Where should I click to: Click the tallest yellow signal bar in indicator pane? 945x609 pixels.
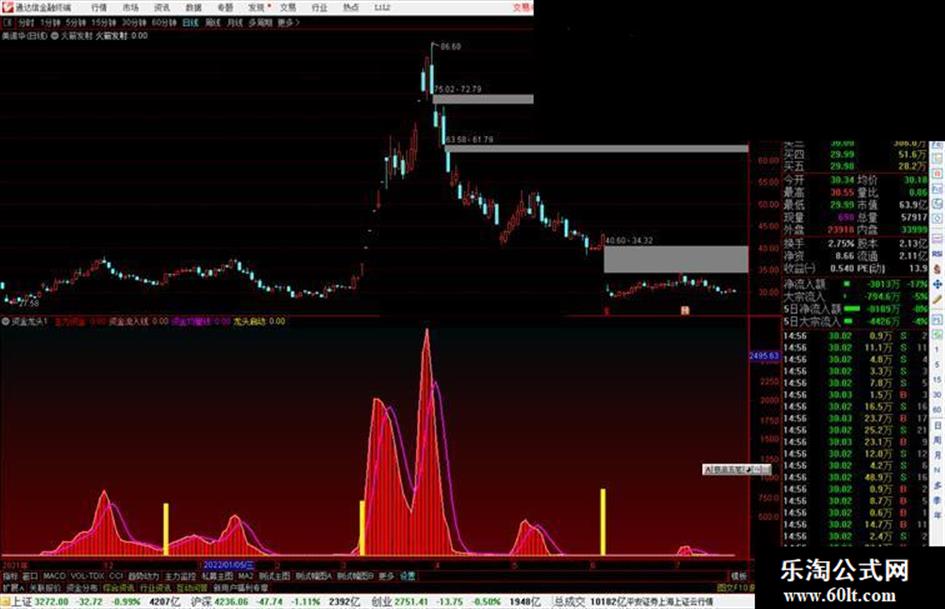[x=603, y=522]
